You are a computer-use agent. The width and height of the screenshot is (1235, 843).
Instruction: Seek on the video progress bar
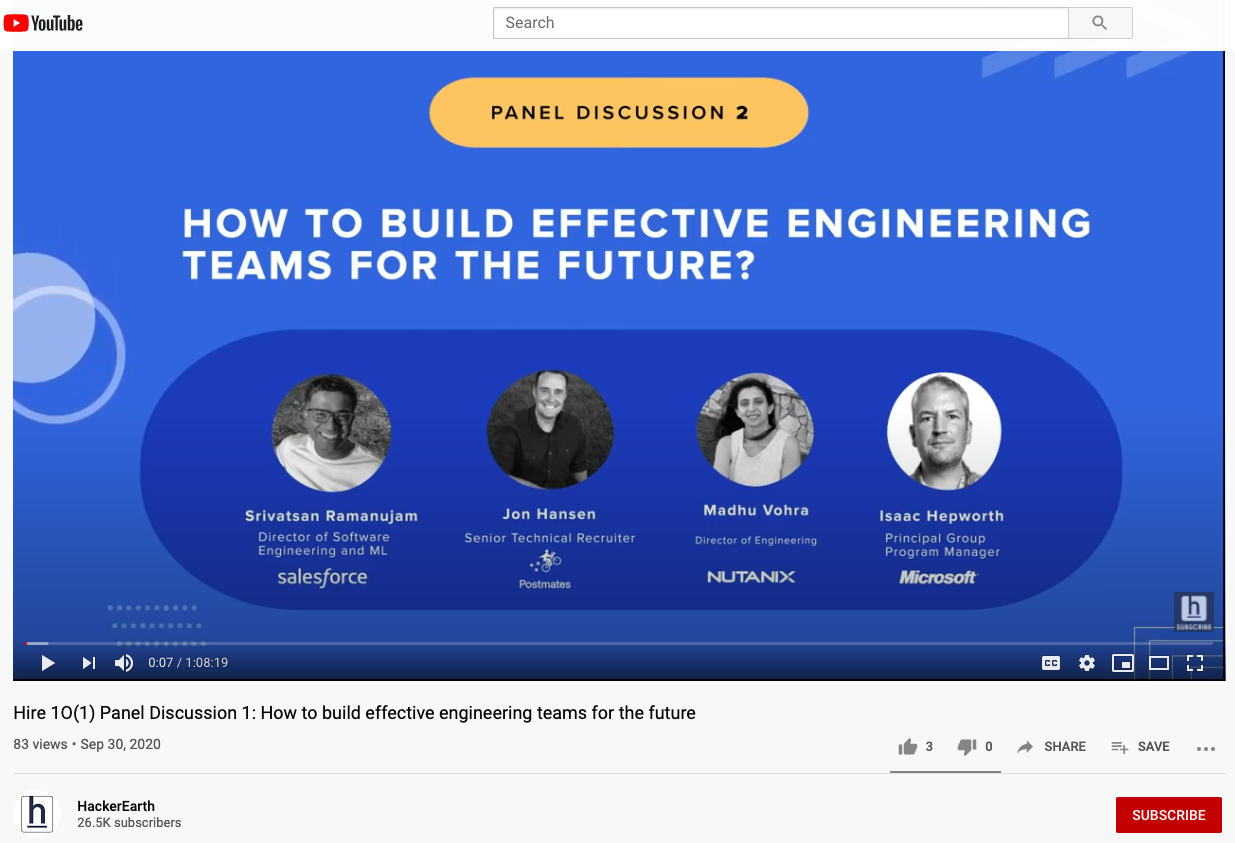point(619,643)
